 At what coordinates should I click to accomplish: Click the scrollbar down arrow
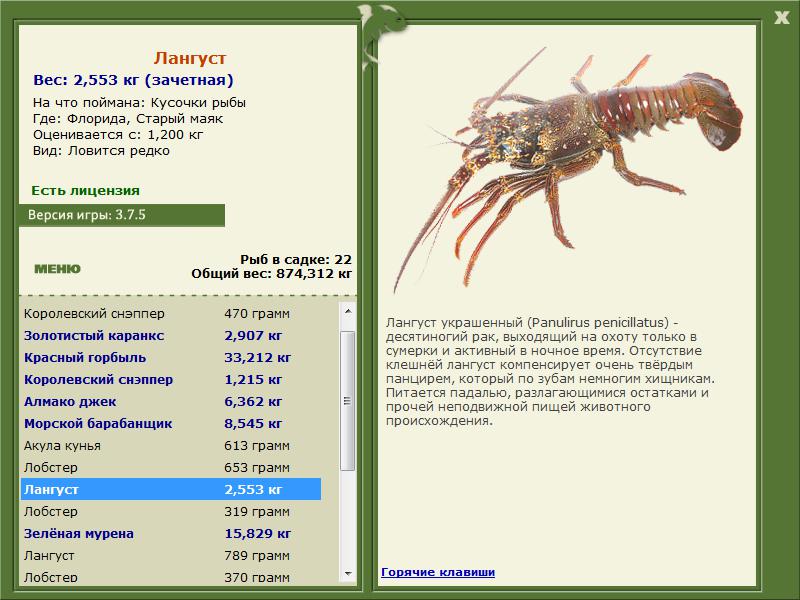click(348, 573)
